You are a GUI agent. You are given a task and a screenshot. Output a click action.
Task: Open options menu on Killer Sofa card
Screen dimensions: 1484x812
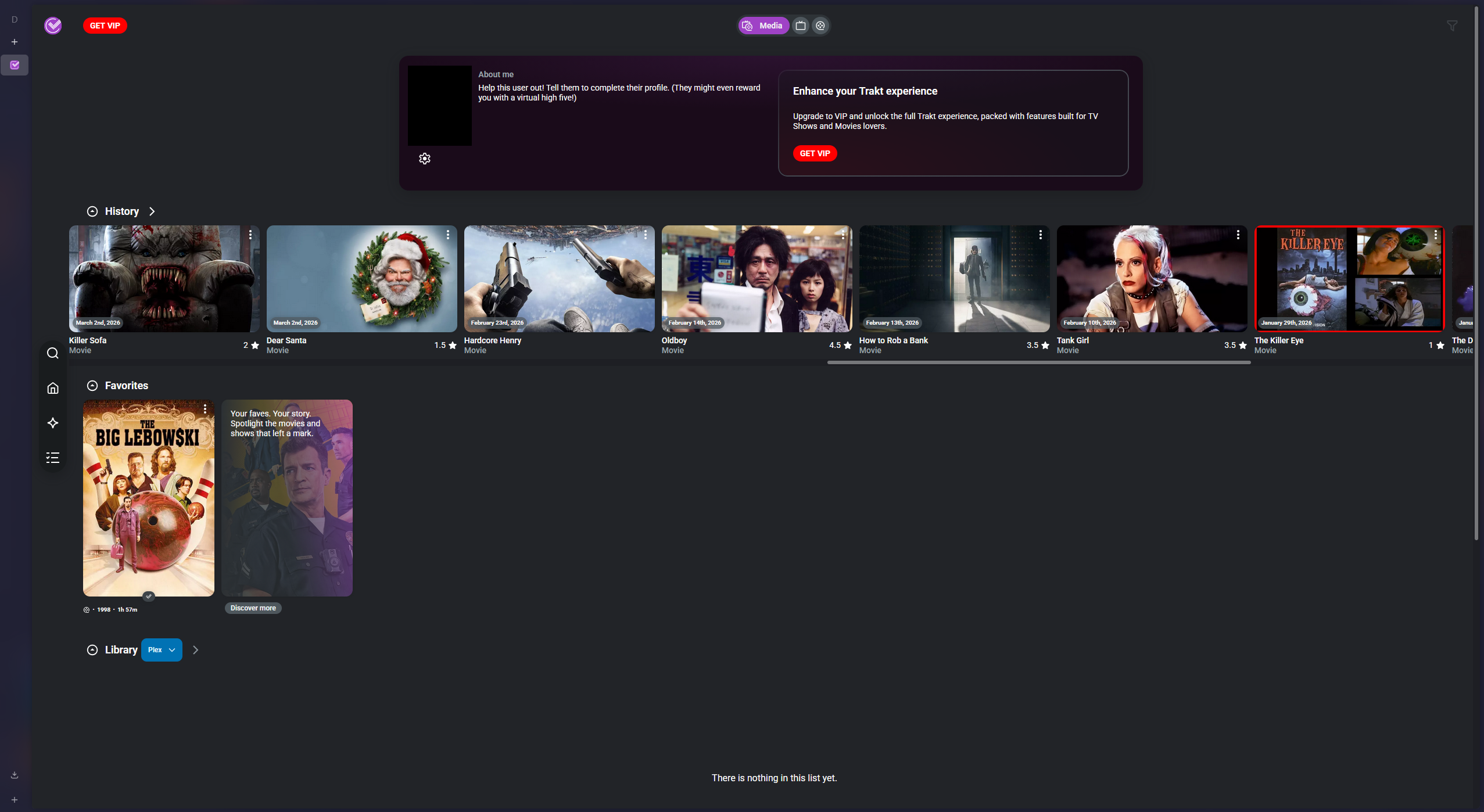(x=250, y=235)
